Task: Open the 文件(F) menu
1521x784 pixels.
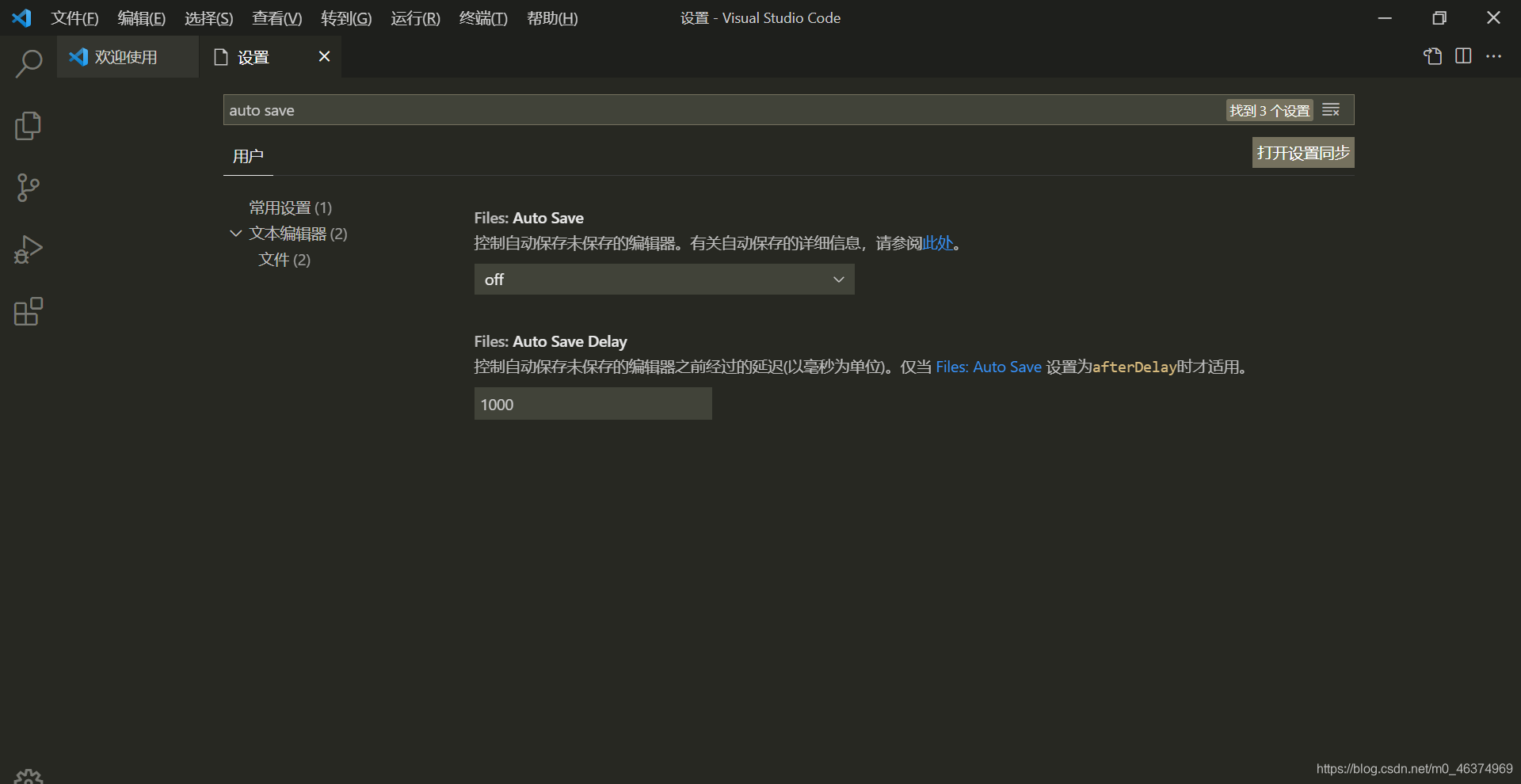Action: coord(74,18)
